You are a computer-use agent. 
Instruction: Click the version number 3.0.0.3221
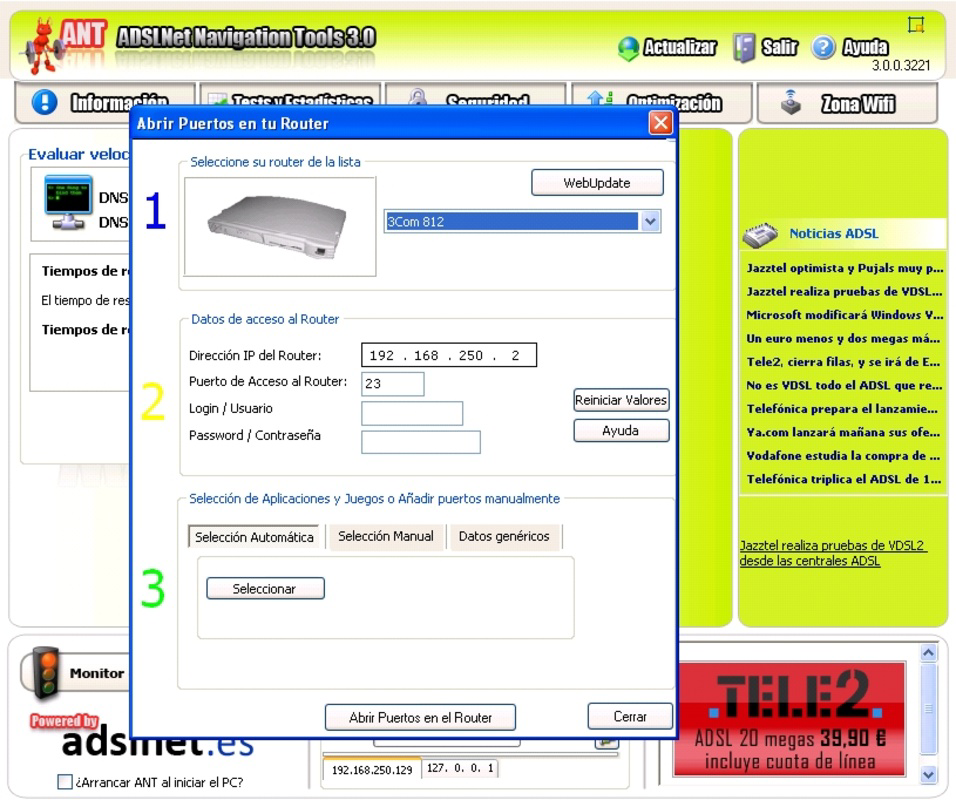click(x=901, y=66)
